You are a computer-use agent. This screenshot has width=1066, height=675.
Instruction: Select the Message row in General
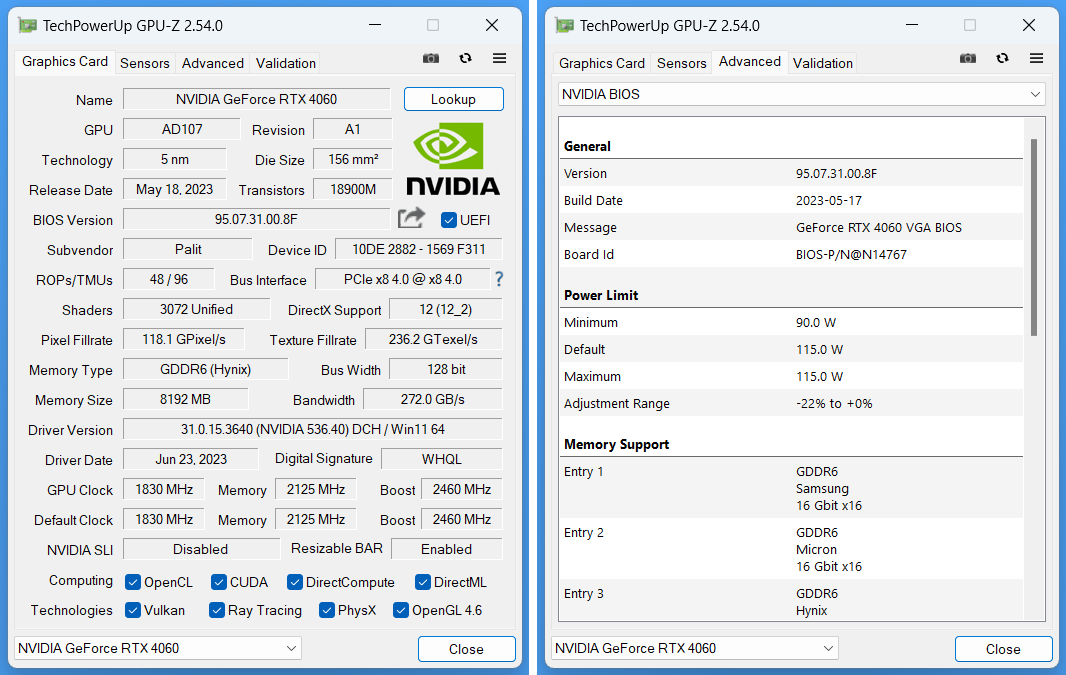[791, 228]
